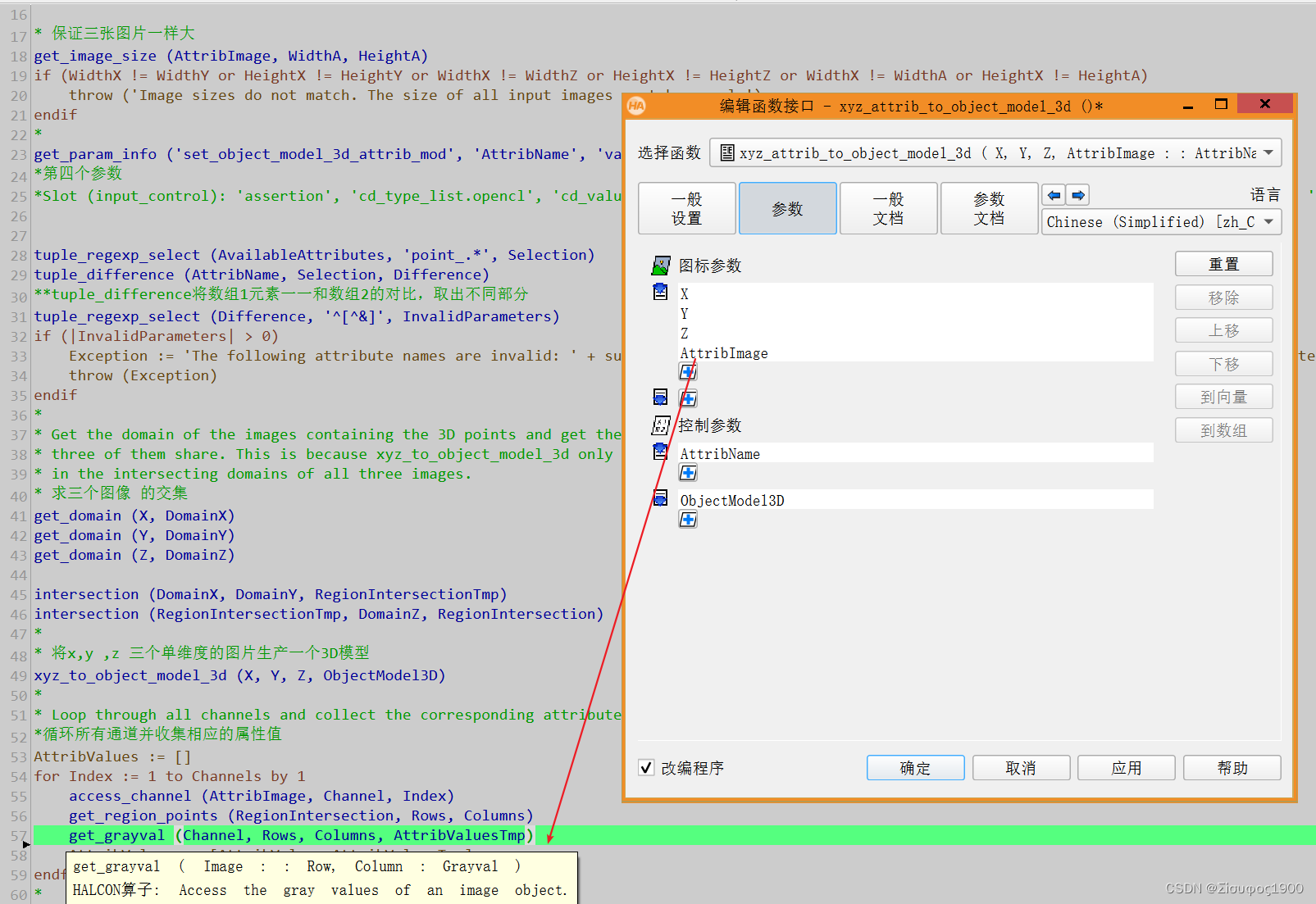Image resolution: width=1316 pixels, height=904 pixels.
Task: Add control parameter below AttribName
Action: [688, 473]
